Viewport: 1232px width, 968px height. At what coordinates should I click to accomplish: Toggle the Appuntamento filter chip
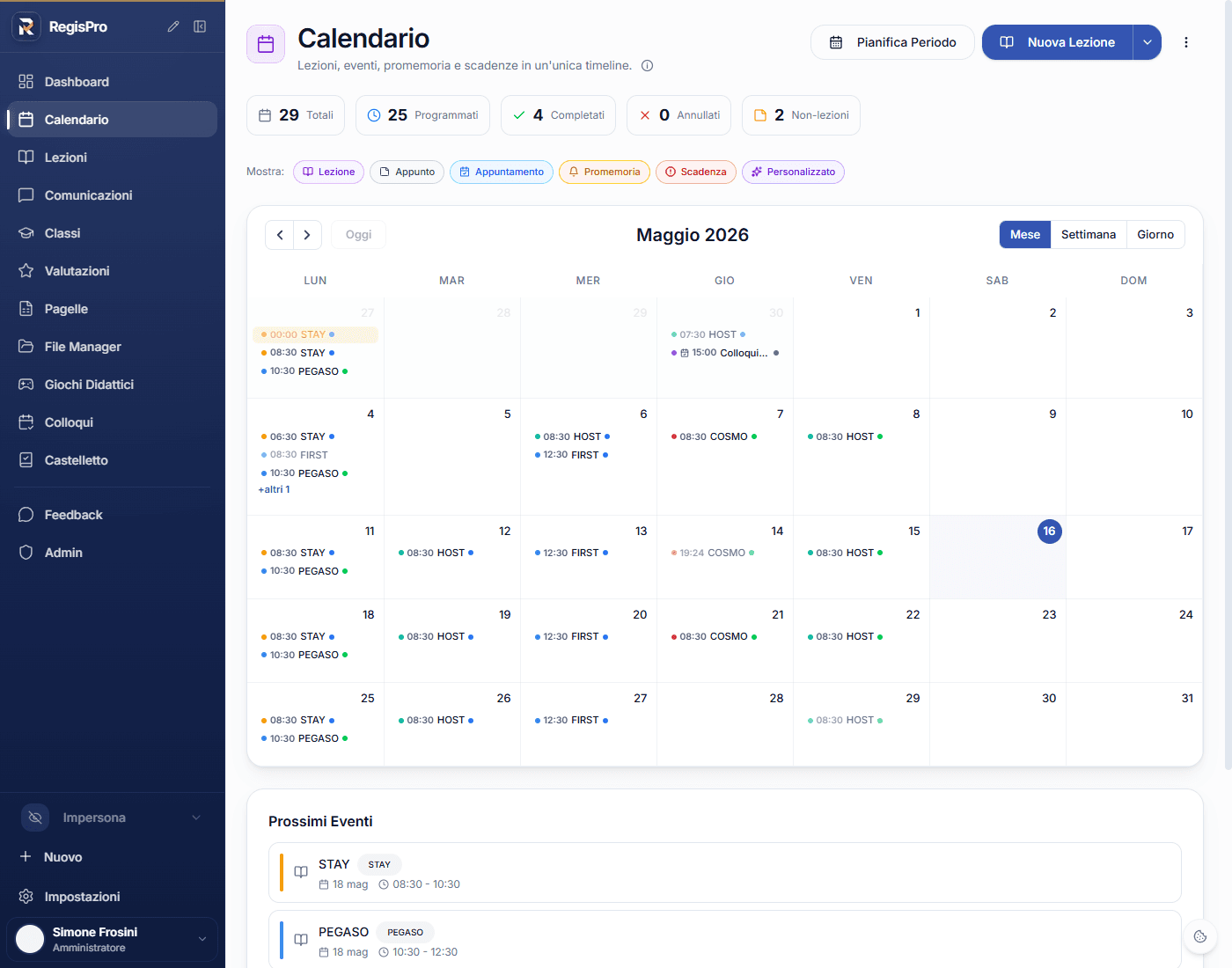point(502,172)
